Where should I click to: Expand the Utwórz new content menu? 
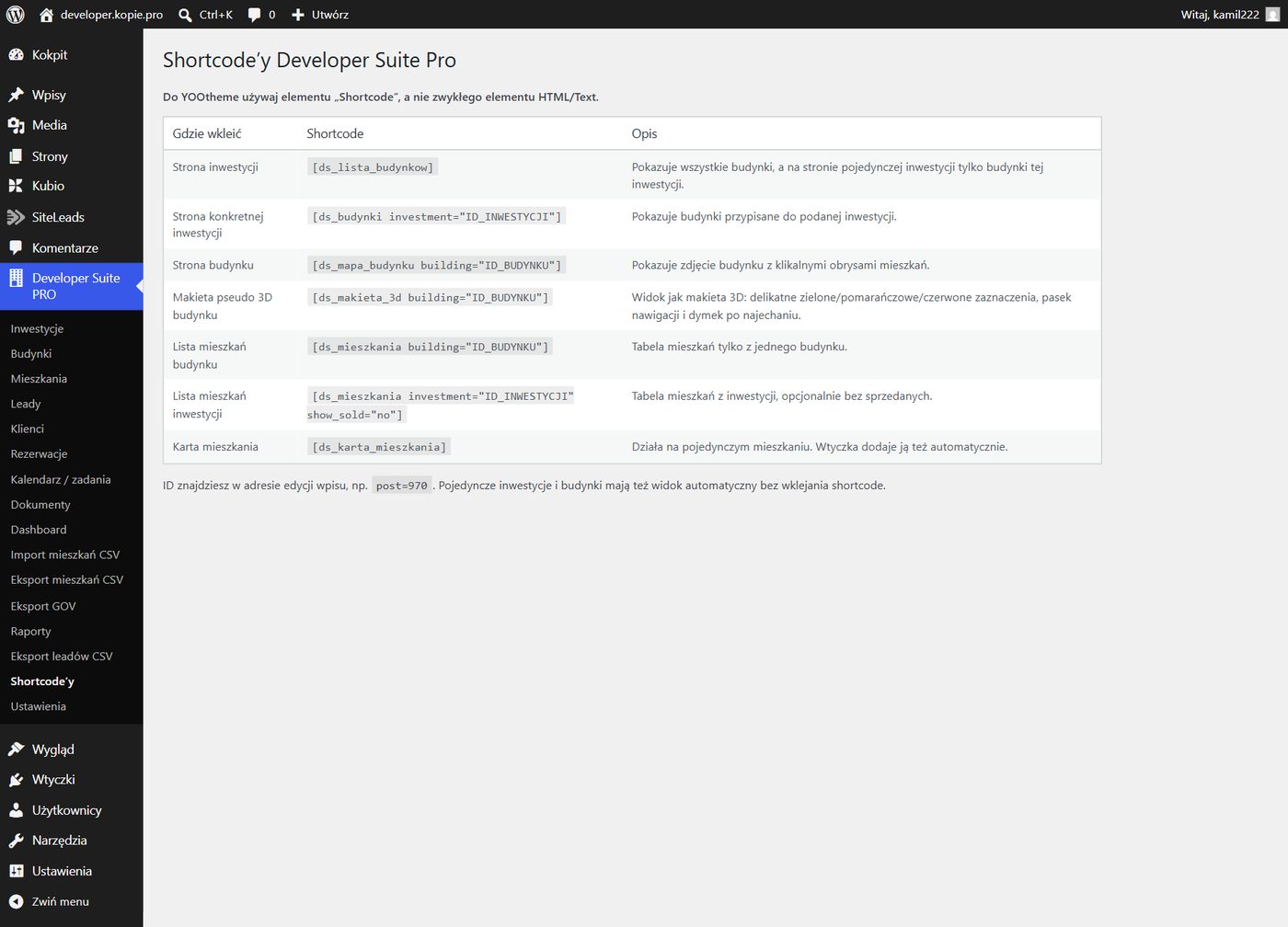pos(319,15)
